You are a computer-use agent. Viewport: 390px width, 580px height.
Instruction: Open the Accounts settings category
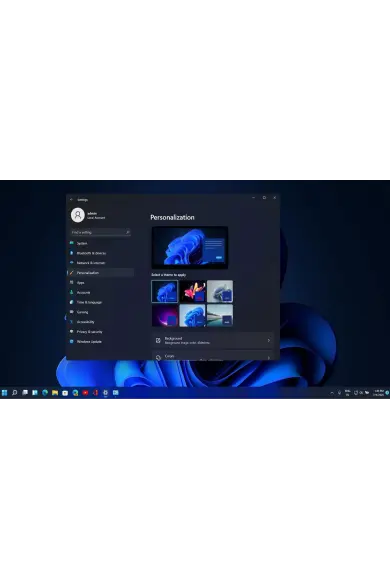100,293
